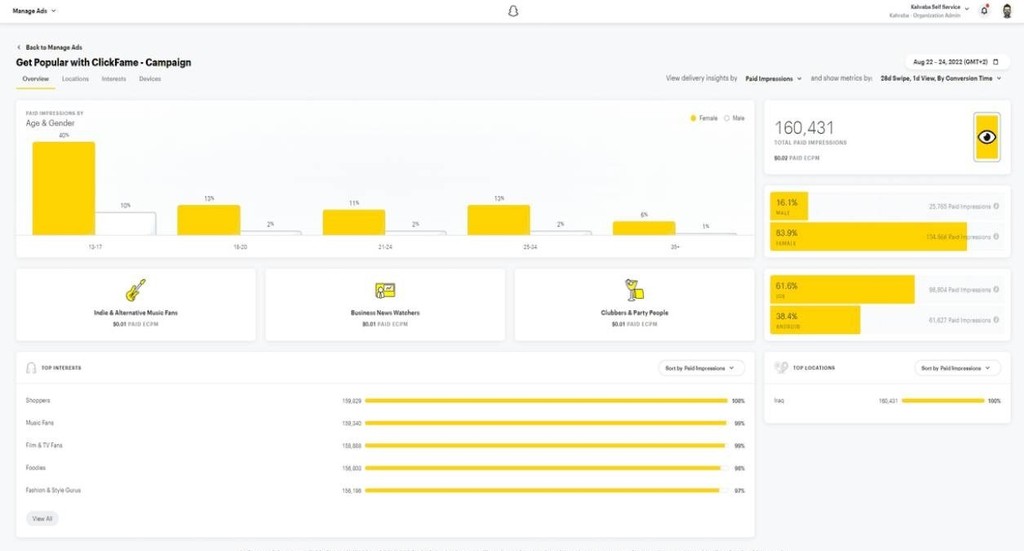Click the Shoppers impressions progress bar

(546, 401)
